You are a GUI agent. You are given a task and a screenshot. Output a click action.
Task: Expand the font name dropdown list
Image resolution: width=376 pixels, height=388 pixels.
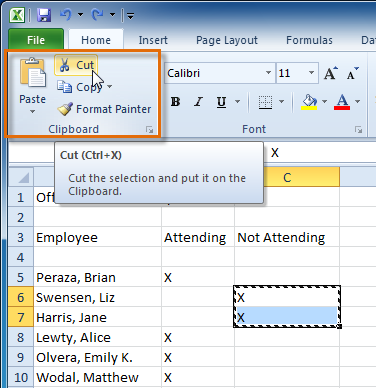268,73
